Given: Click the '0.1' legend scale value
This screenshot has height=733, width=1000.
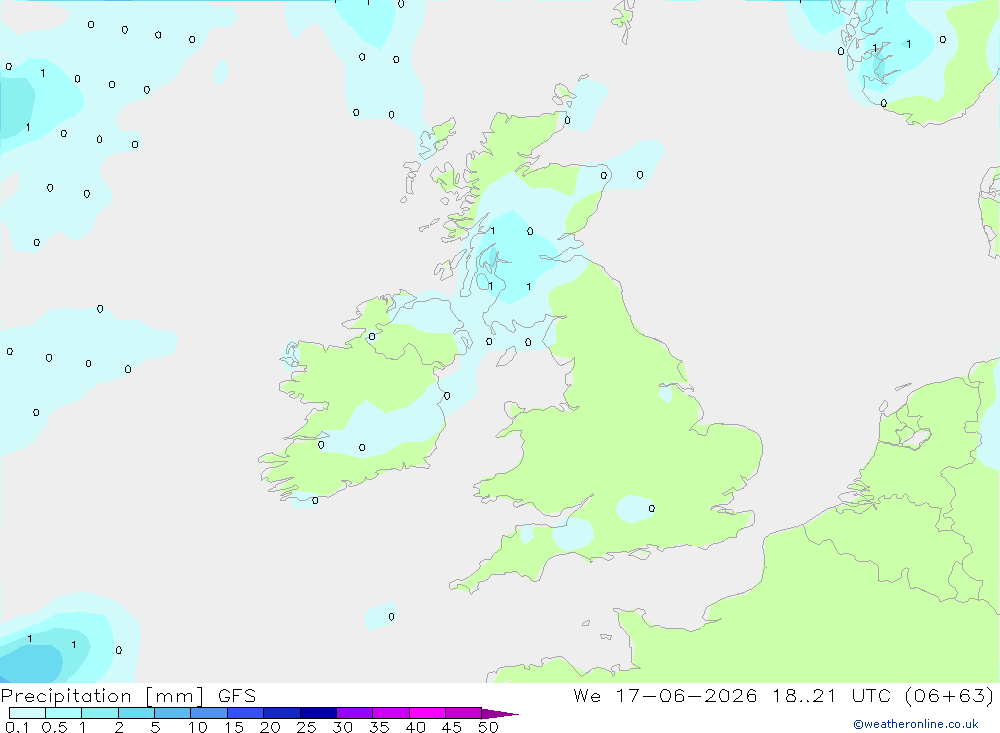Looking at the screenshot, I should click(x=17, y=727).
